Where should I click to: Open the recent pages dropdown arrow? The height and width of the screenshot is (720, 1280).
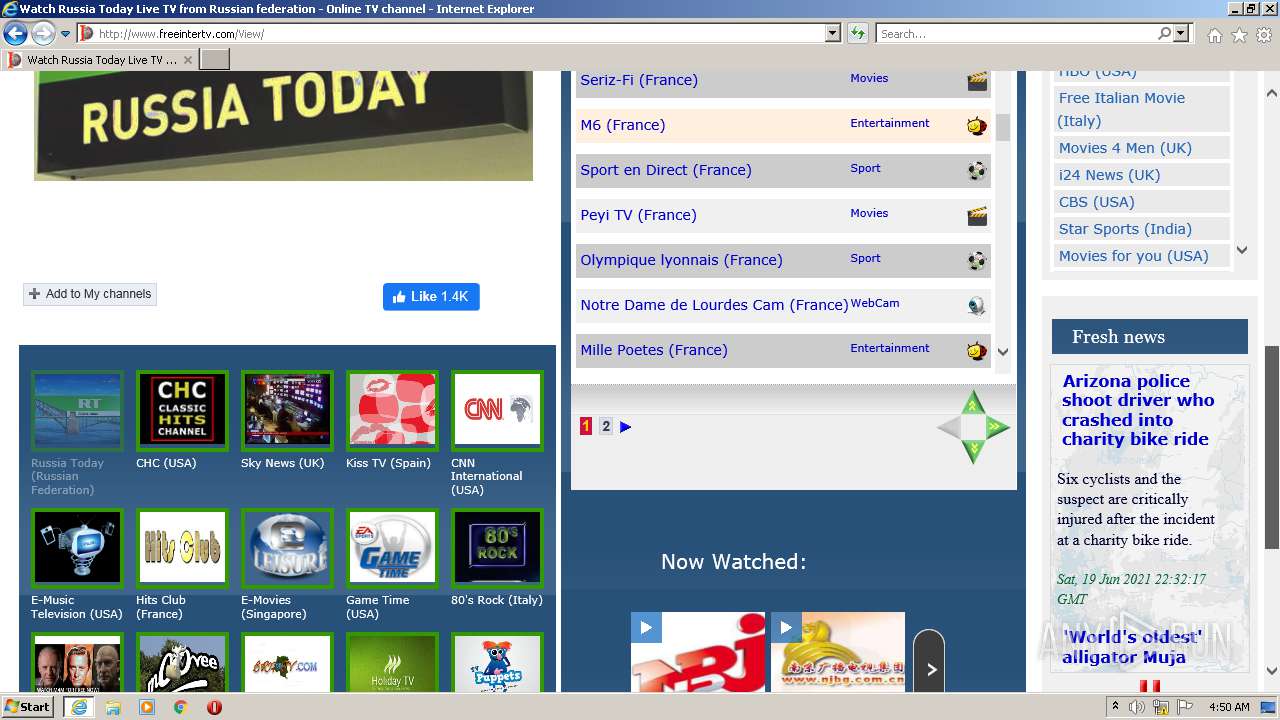[x=66, y=34]
